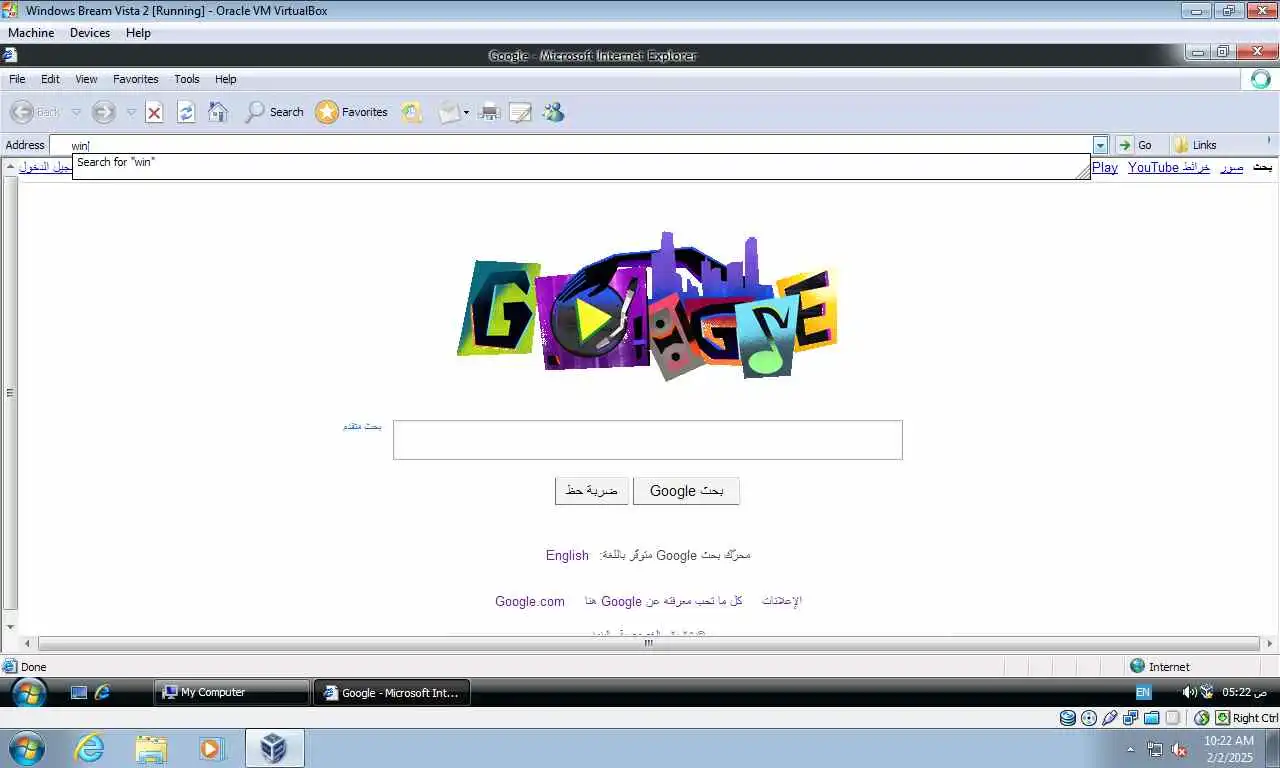Click the EN language indicator
Viewport: 1280px width, 768px height.
click(x=1143, y=692)
